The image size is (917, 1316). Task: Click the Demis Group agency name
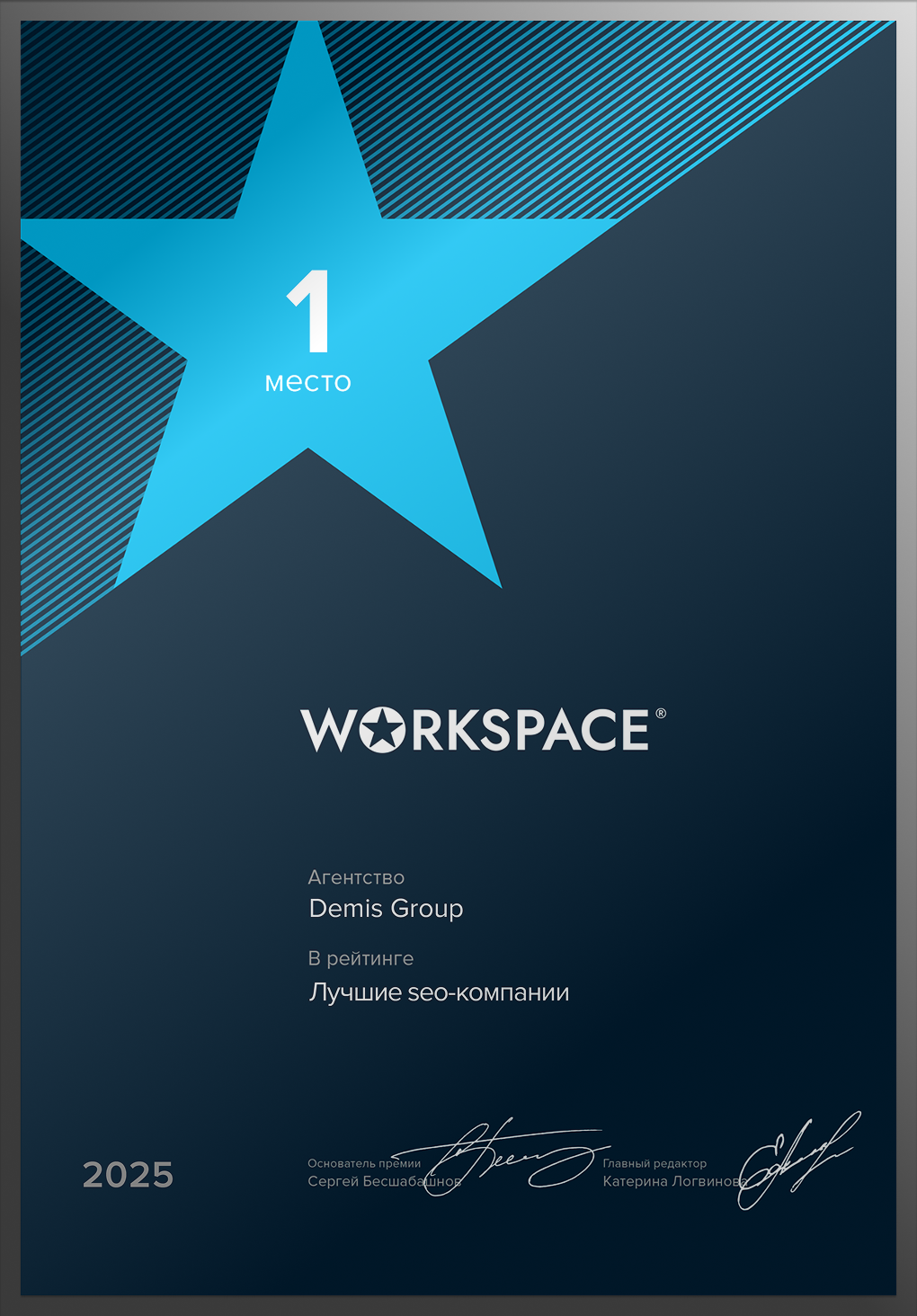pos(386,909)
